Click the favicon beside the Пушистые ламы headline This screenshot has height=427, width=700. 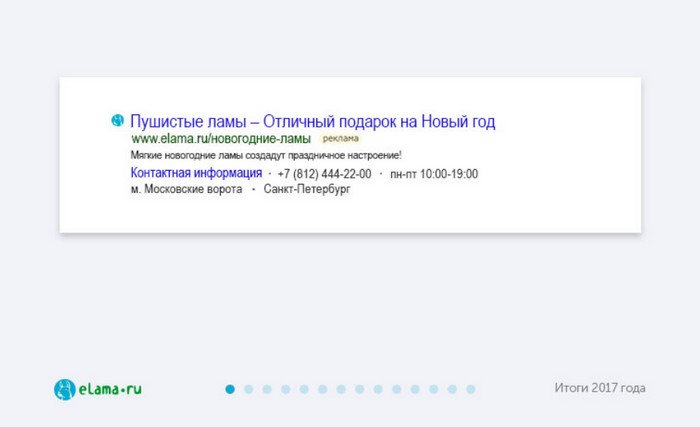(x=117, y=120)
